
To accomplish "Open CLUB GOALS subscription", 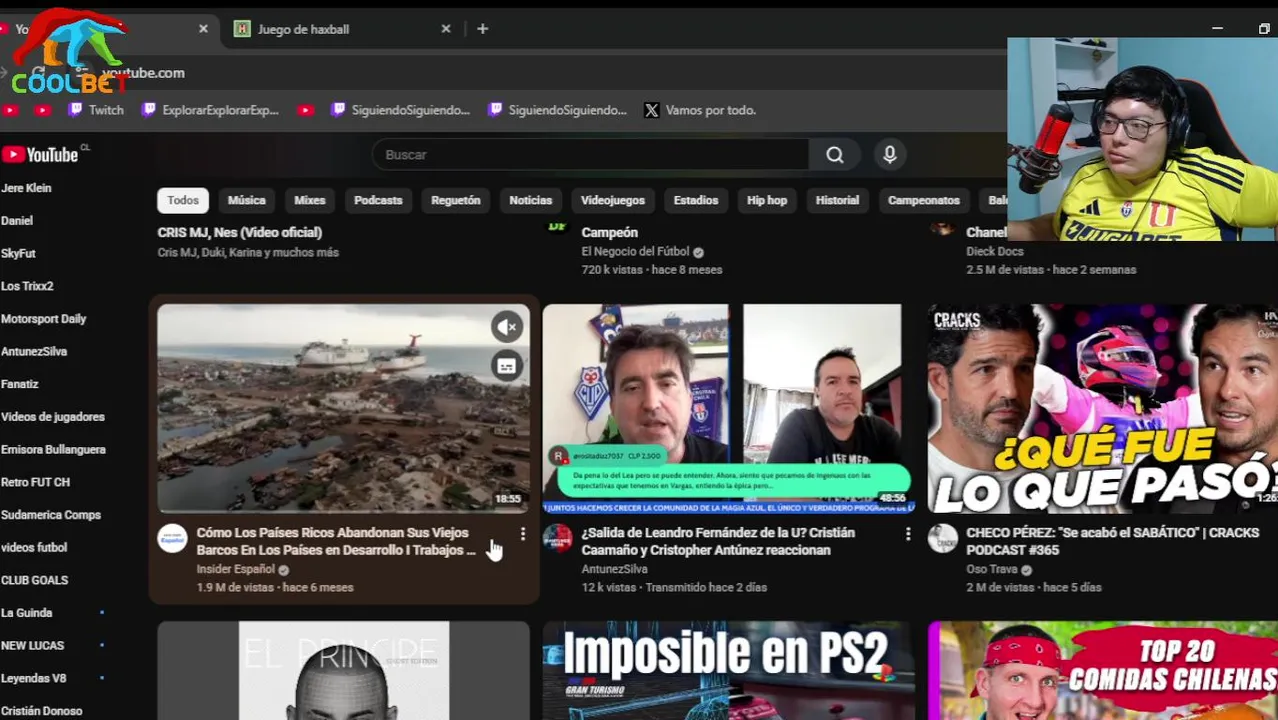I will (35, 580).
